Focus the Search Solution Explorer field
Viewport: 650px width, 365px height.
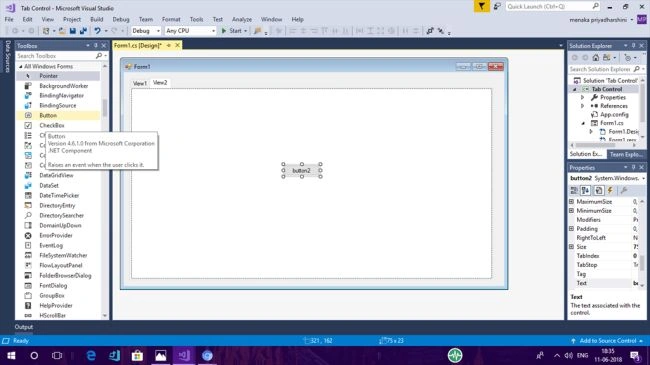click(x=601, y=69)
